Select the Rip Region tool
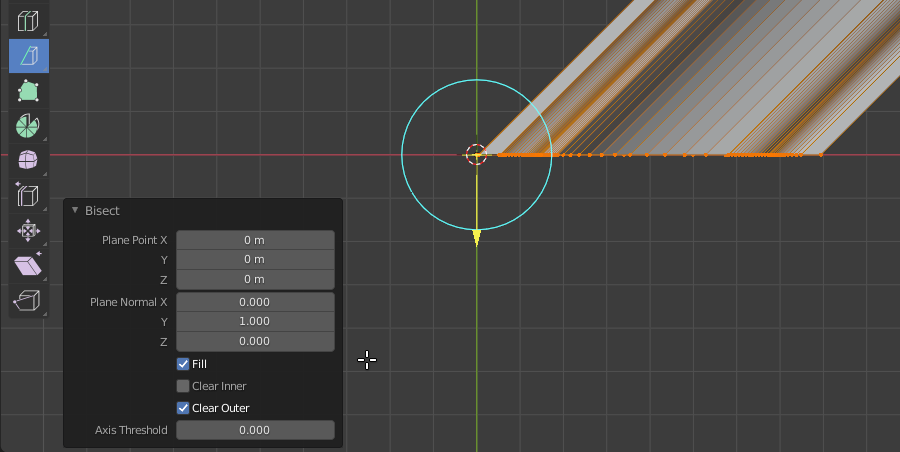 pyautogui.click(x=28, y=300)
